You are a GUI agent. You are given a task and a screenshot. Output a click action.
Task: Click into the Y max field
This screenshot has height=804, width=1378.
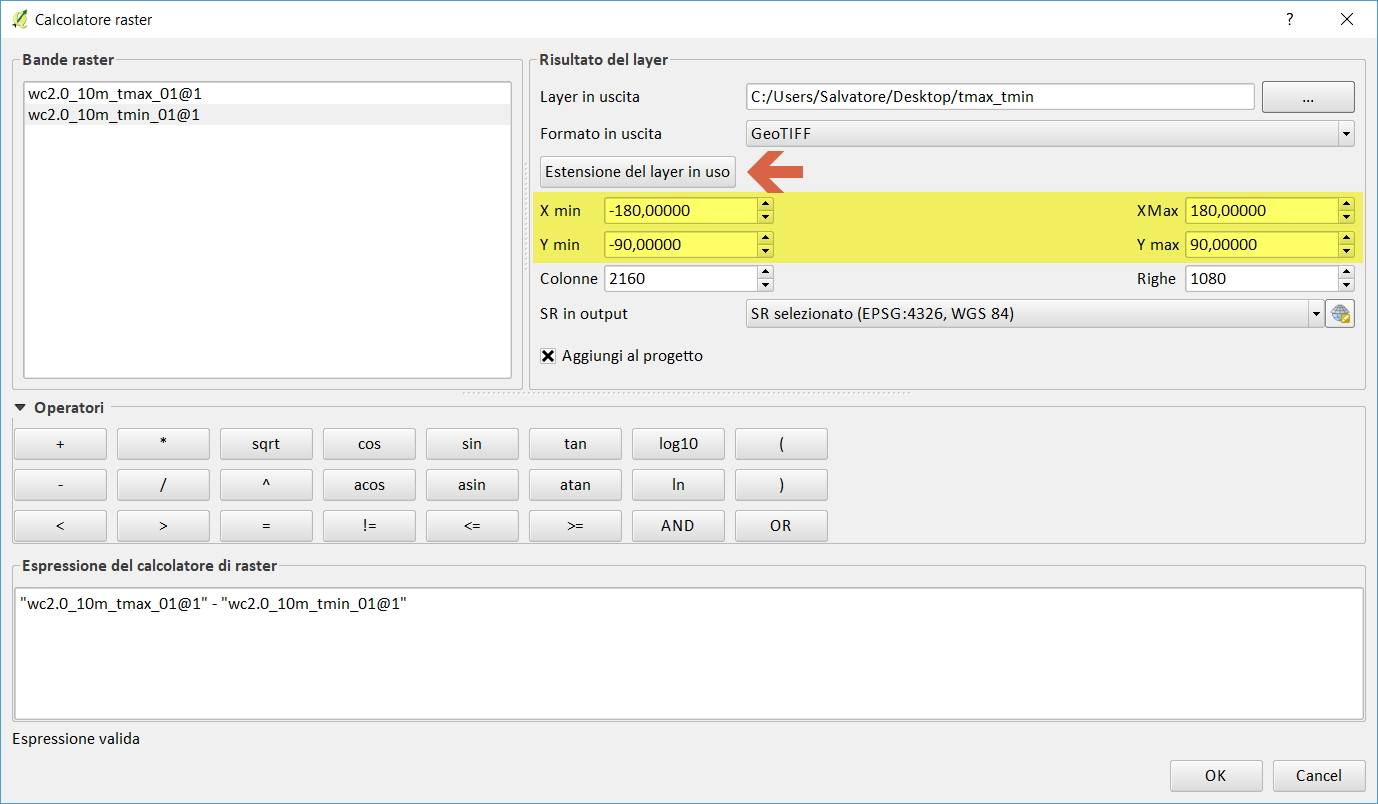pos(1262,245)
